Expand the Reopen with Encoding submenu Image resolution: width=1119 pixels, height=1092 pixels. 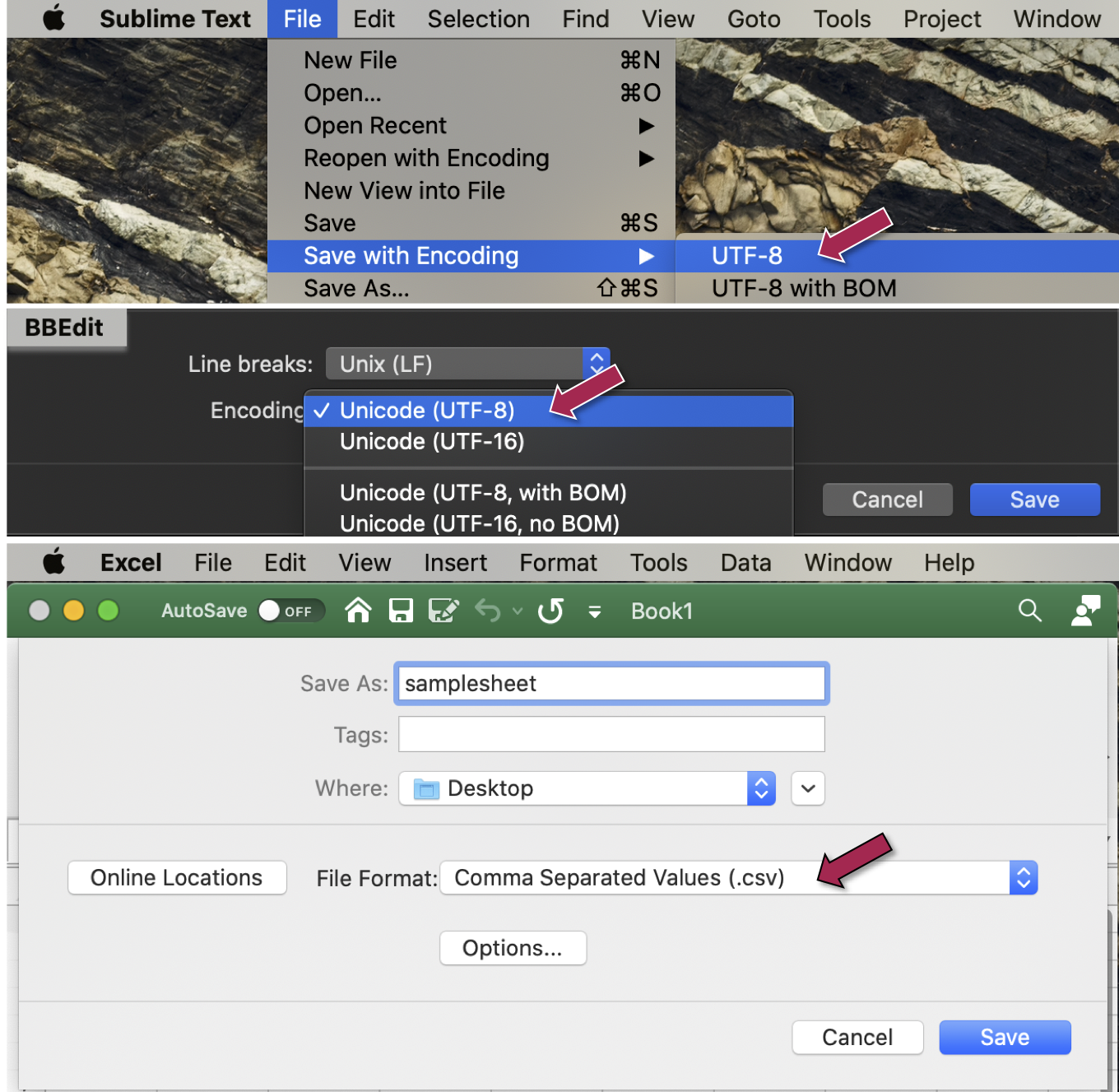tap(471, 158)
